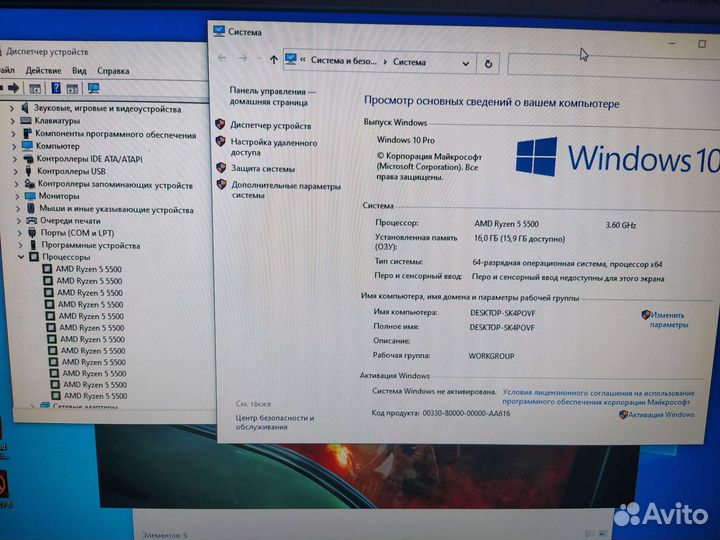Open Центр безопасности и обслуживания link
Screen dimensions: 720x540
tap(275, 422)
